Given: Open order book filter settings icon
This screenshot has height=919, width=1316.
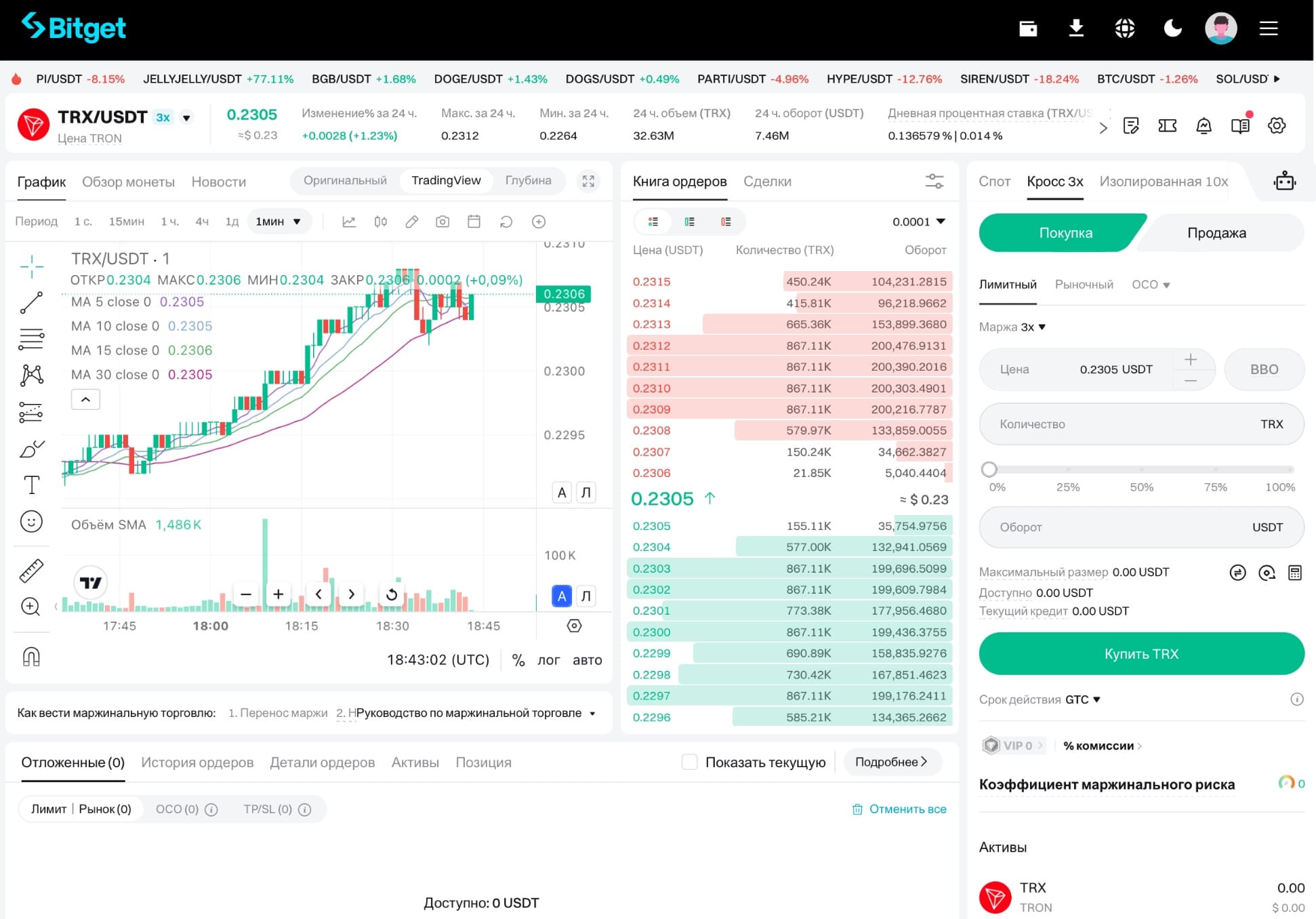Looking at the screenshot, I should [934, 181].
